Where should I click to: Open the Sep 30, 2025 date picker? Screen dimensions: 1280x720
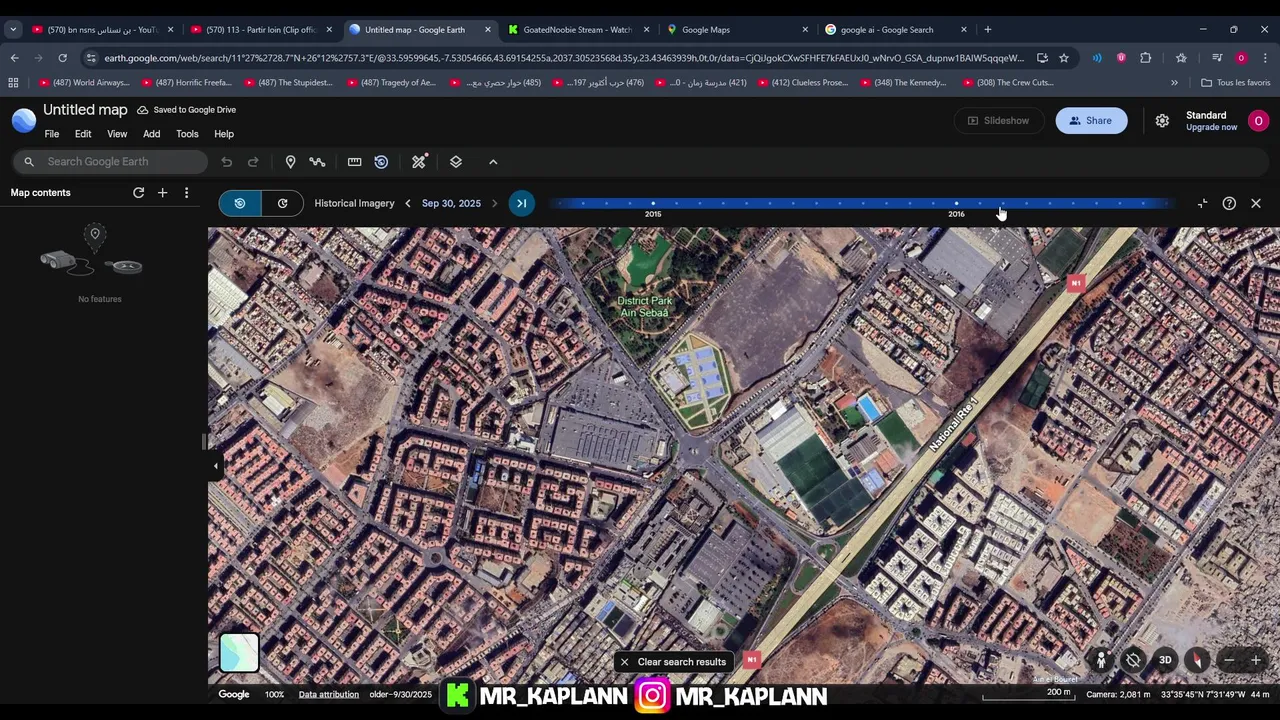[x=451, y=203]
